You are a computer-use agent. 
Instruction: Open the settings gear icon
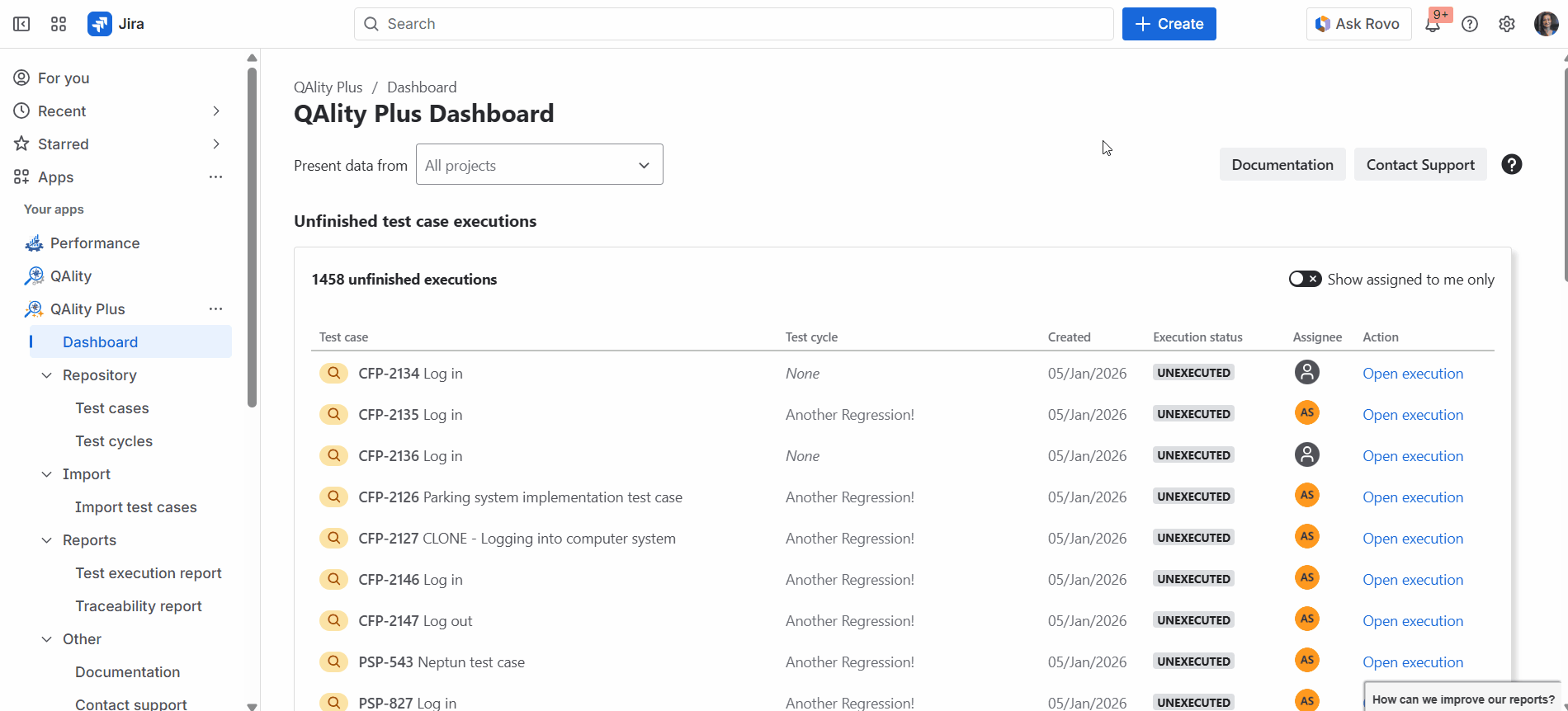point(1507,24)
